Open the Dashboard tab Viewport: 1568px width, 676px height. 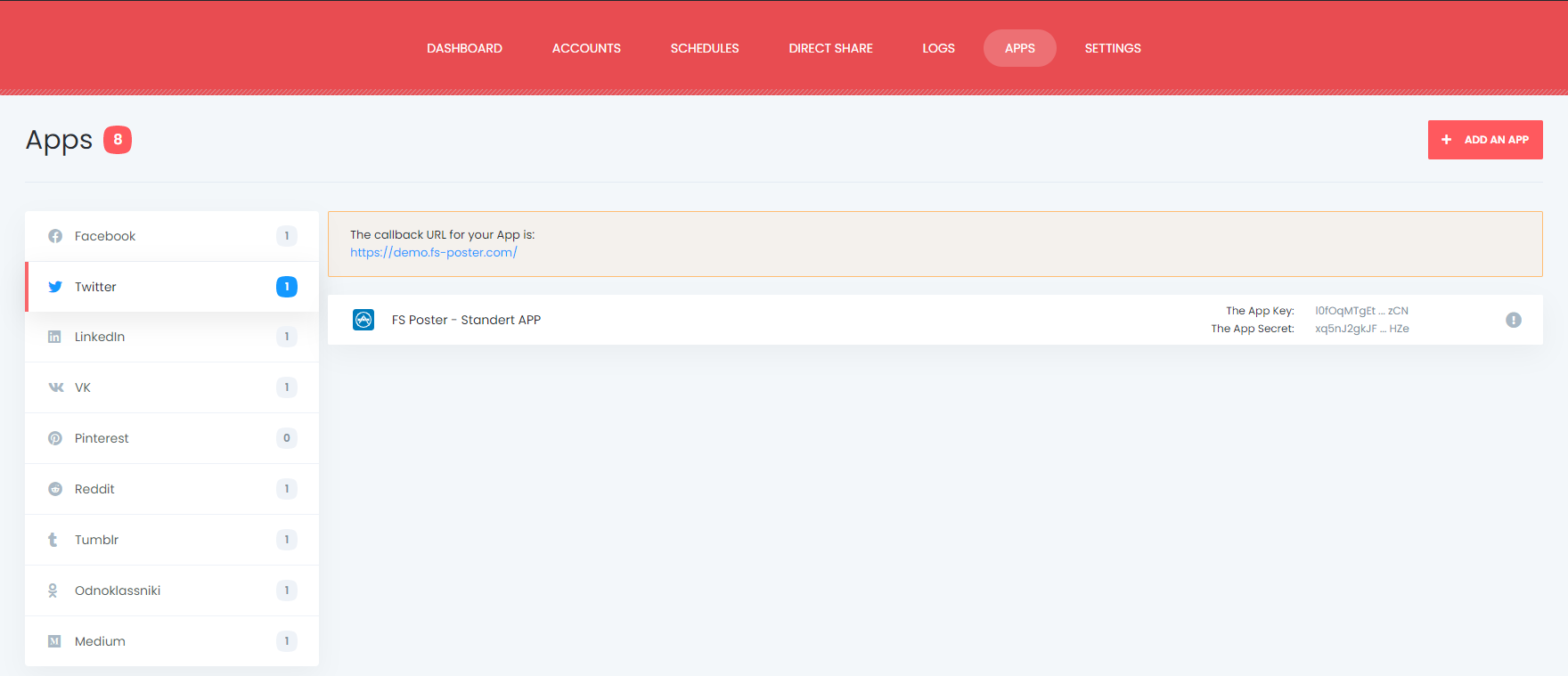[464, 48]
